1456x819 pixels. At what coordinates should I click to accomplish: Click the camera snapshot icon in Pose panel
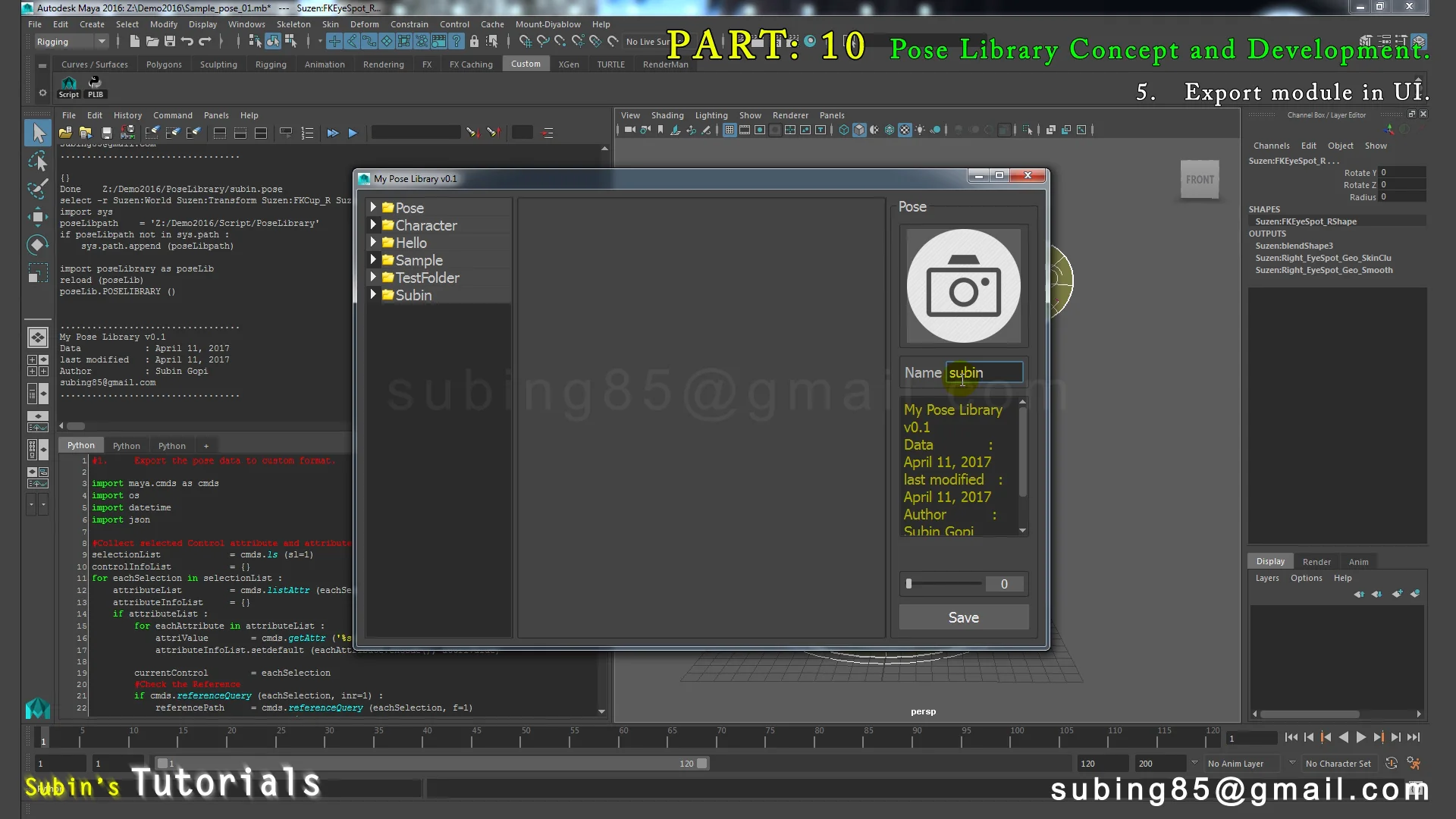pyautogui.click(x=963, y=287)
